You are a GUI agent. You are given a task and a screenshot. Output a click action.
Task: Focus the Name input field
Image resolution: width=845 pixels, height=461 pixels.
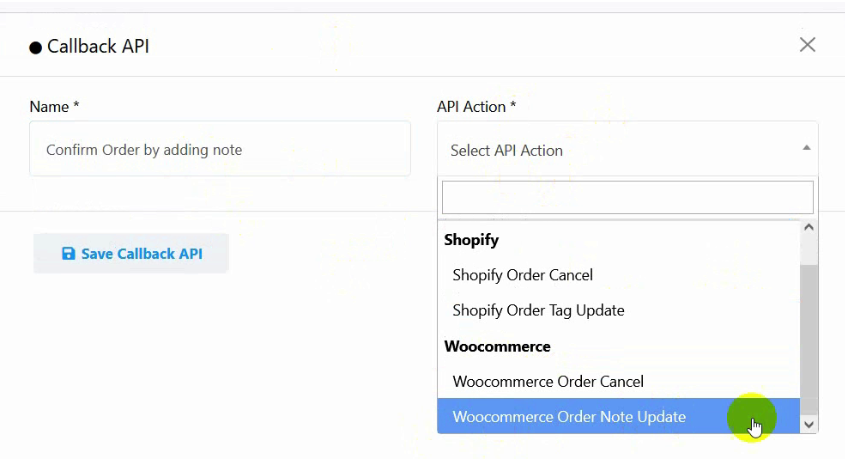pyautogui.click(x=220, y=149)
